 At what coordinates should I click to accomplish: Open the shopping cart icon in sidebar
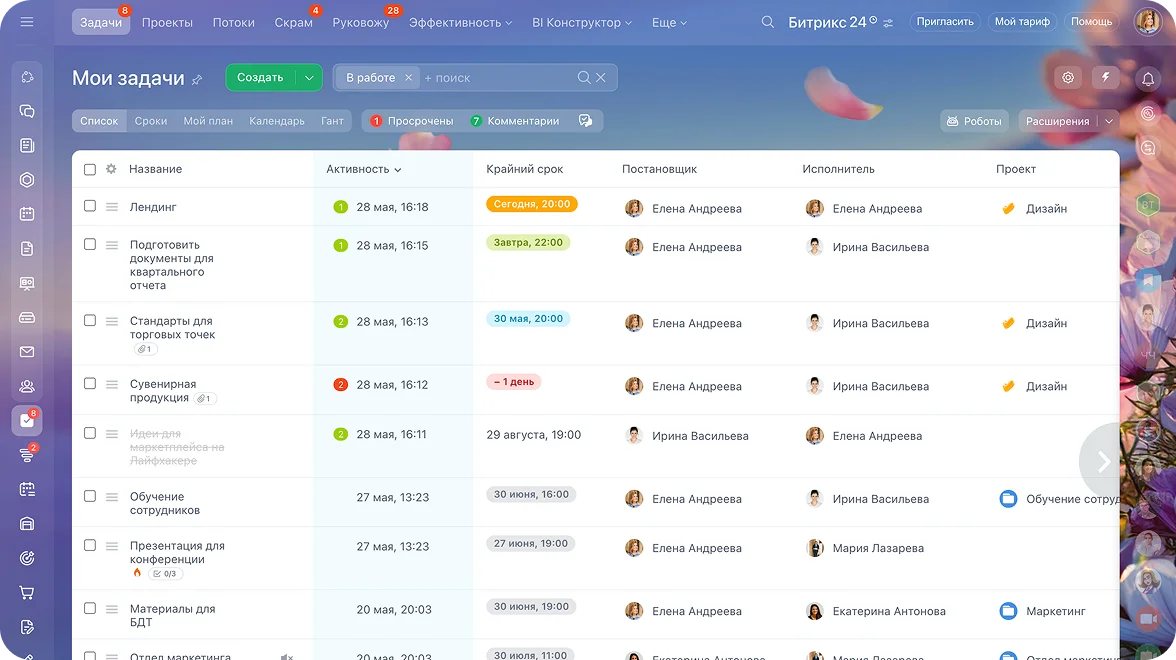(x=27, y=593)
